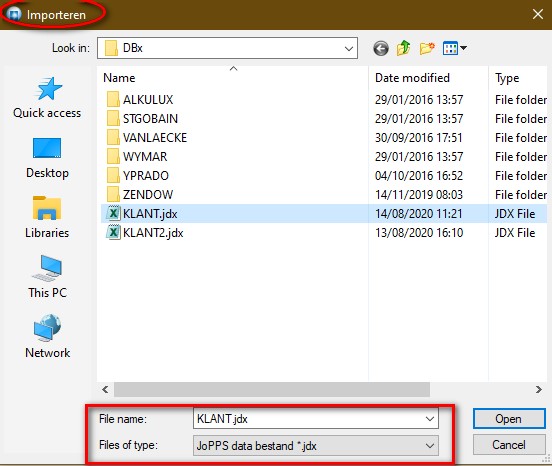Screen dimensions: 552x466
Task: Expand the File name dropdown arrow
Action: pos(429,419)
